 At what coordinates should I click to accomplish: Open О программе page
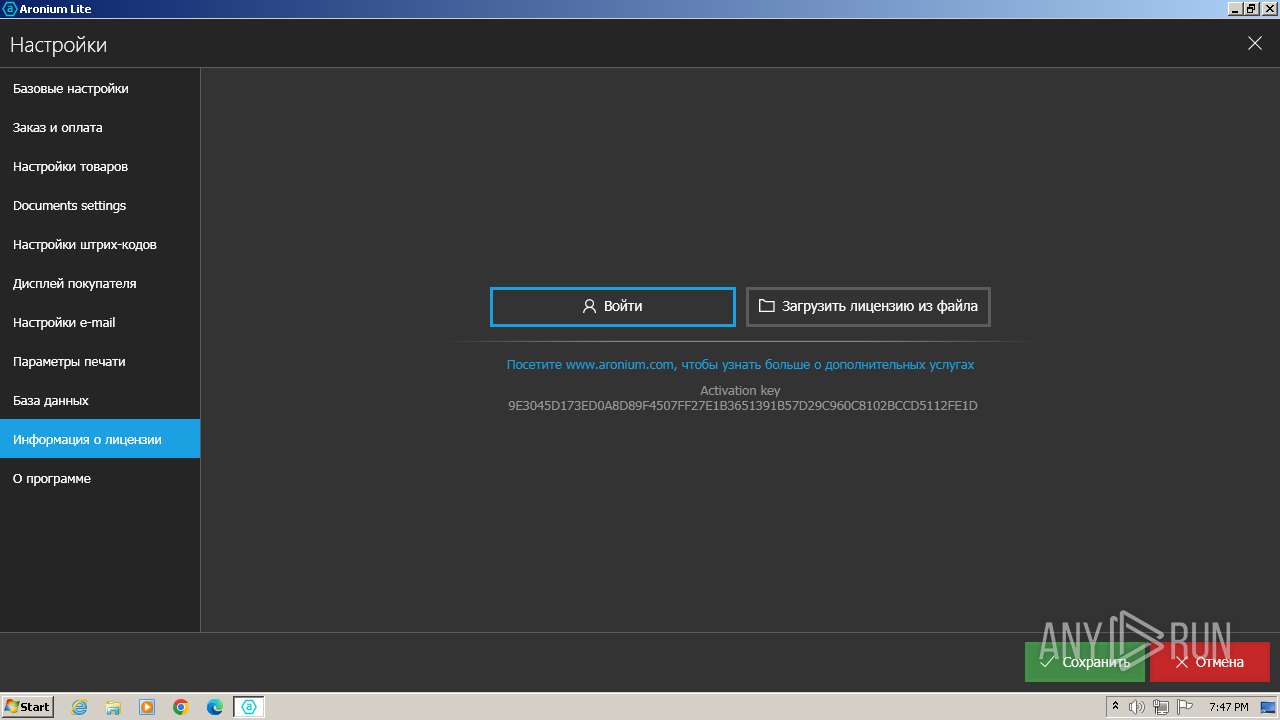100,478
